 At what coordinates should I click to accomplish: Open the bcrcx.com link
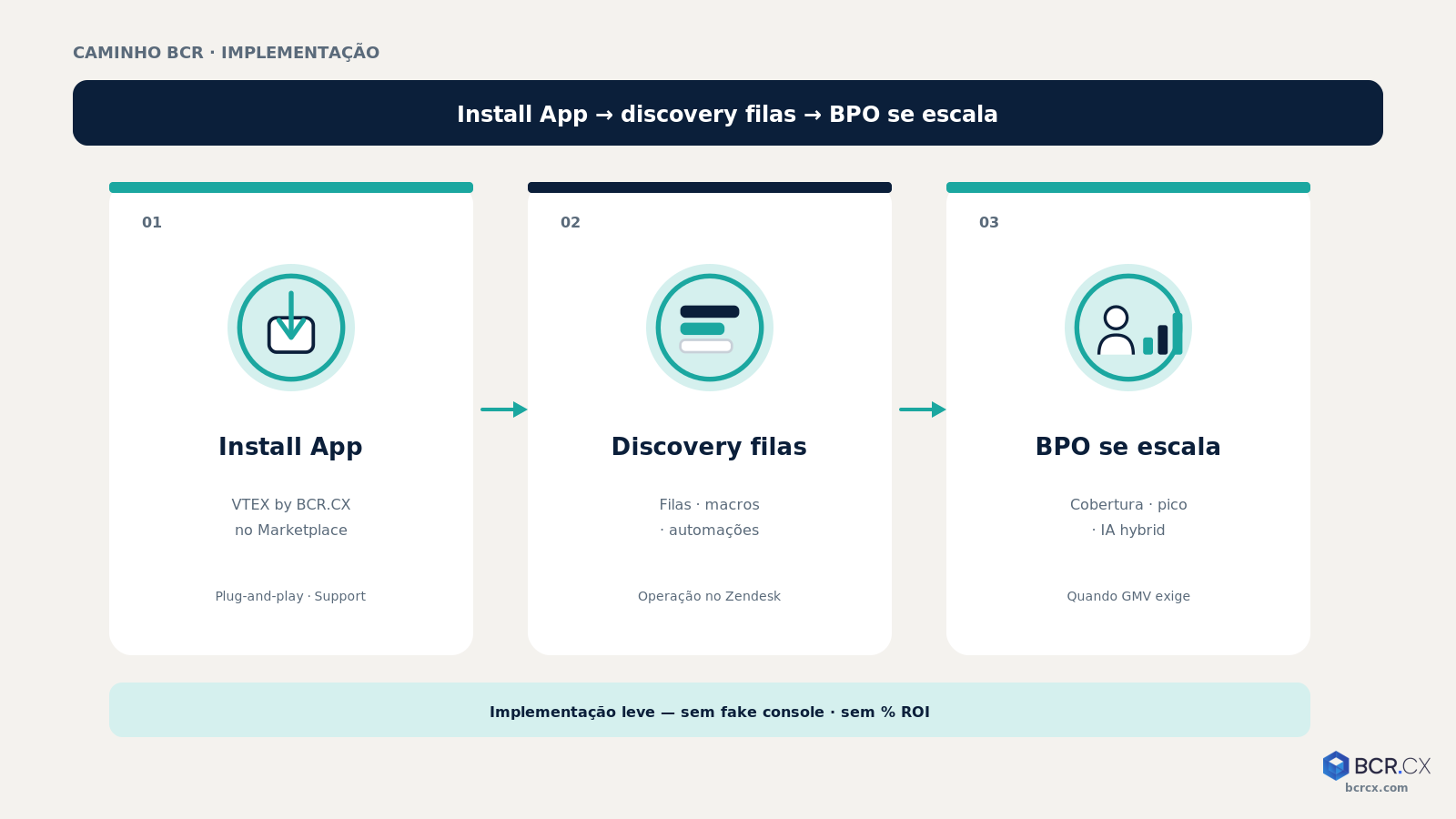(1376, 788)
